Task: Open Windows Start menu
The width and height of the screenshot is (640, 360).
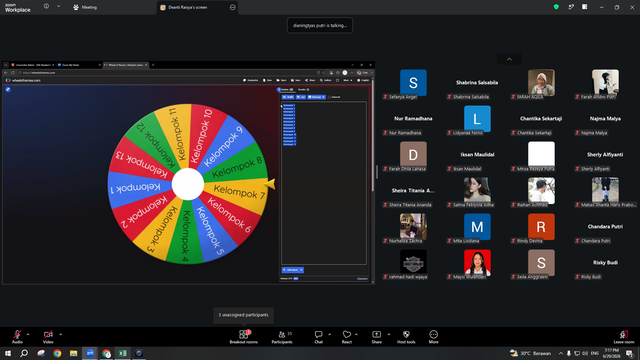Action: pos(8,353)
